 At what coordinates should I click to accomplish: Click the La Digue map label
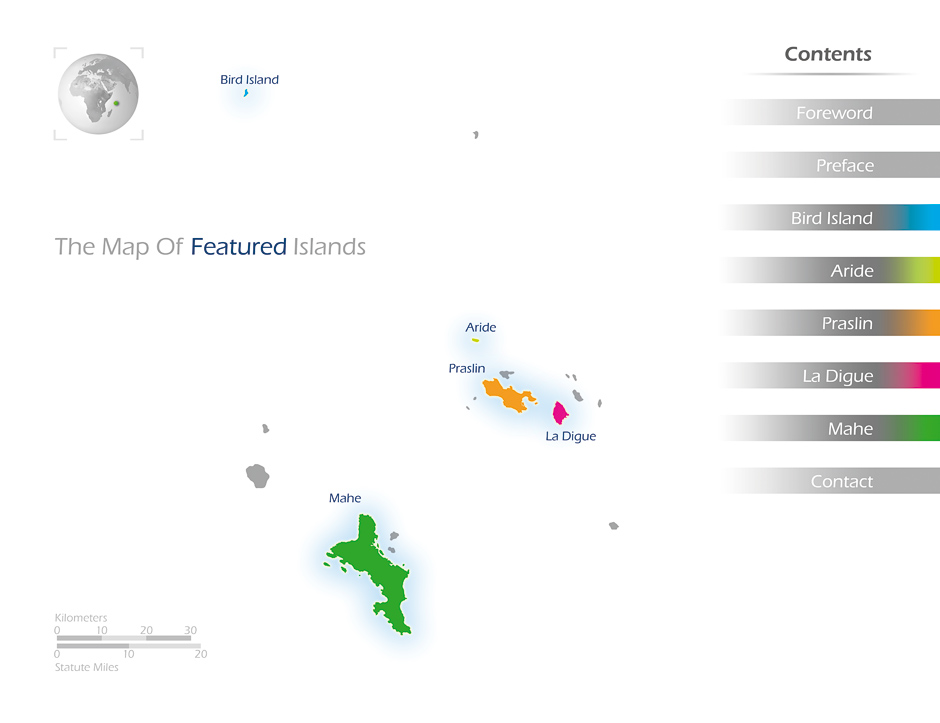point(570,437)
